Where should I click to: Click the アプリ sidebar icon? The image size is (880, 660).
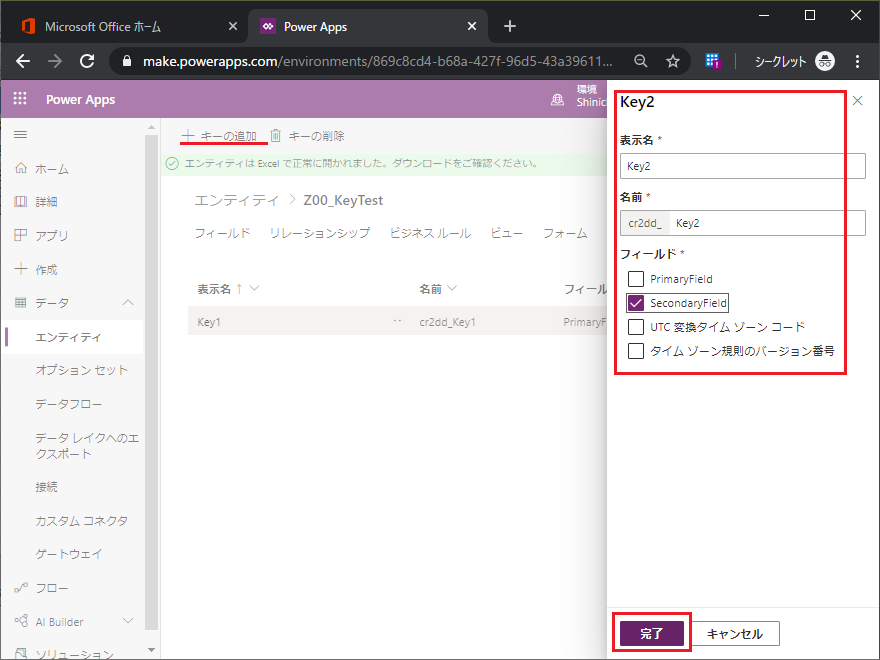20,235
